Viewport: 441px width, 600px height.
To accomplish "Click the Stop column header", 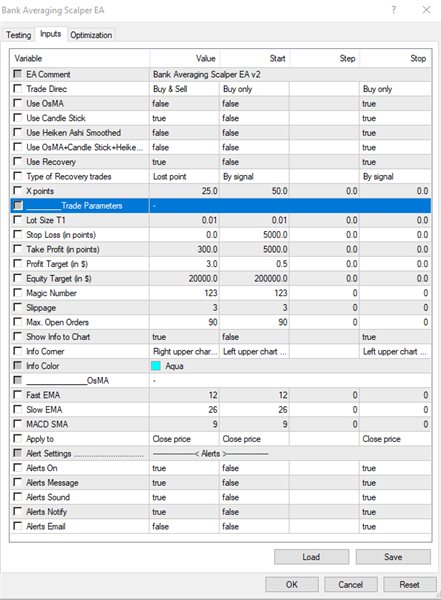I will [395, 58].
